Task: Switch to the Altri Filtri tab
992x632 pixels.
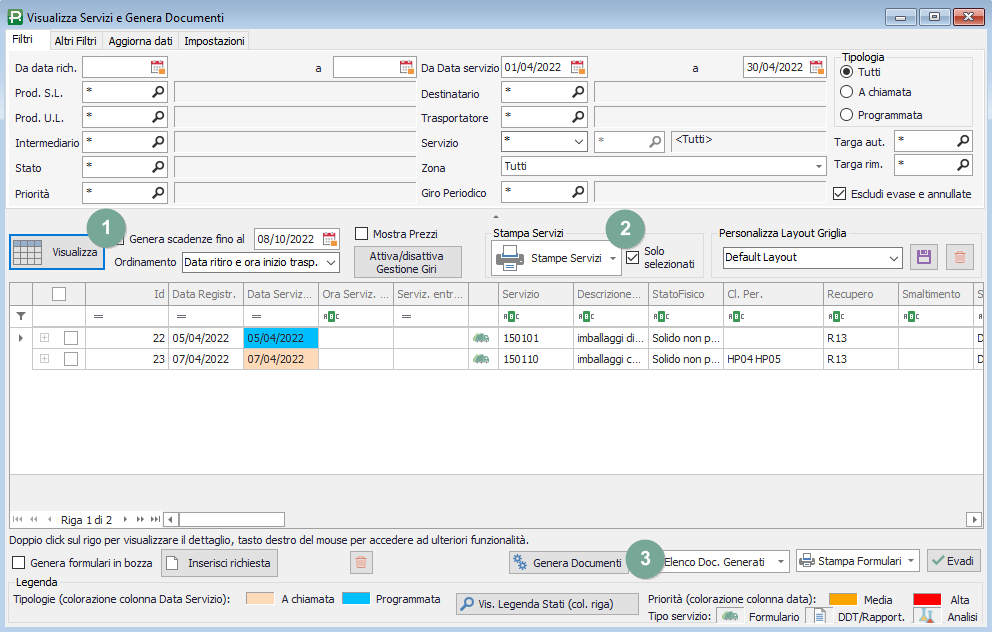Action: tap(76, 41)
